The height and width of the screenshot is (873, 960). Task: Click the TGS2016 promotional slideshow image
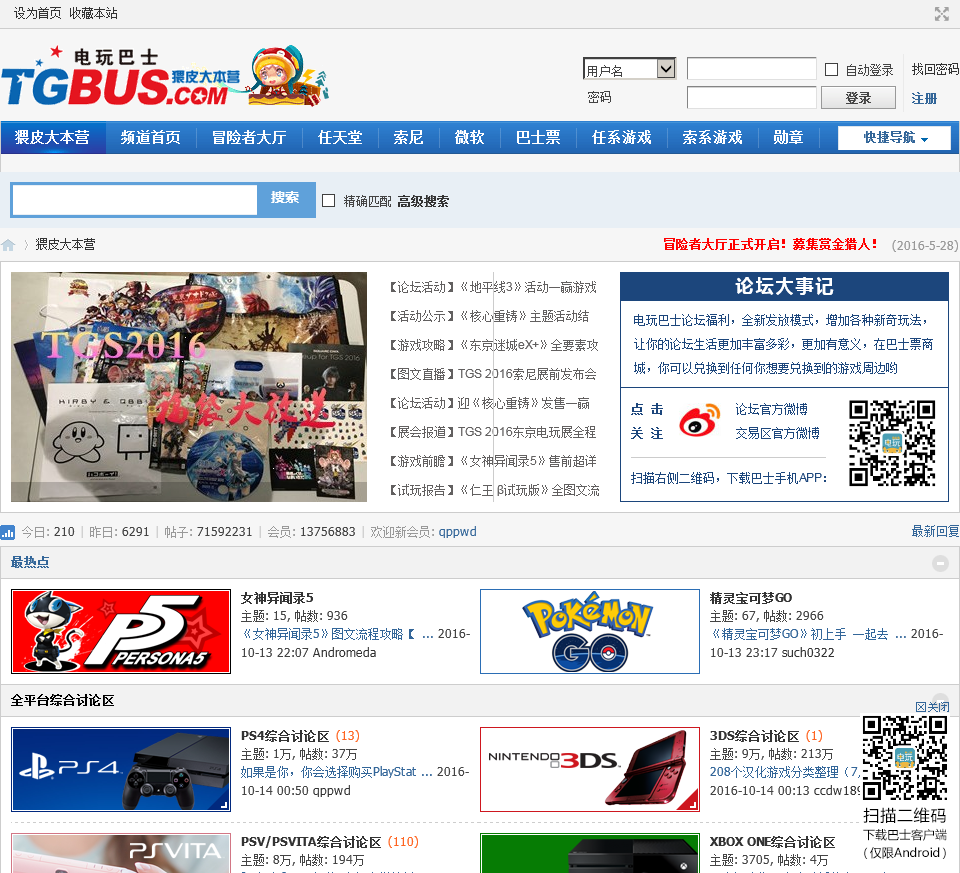pos(189,387)
